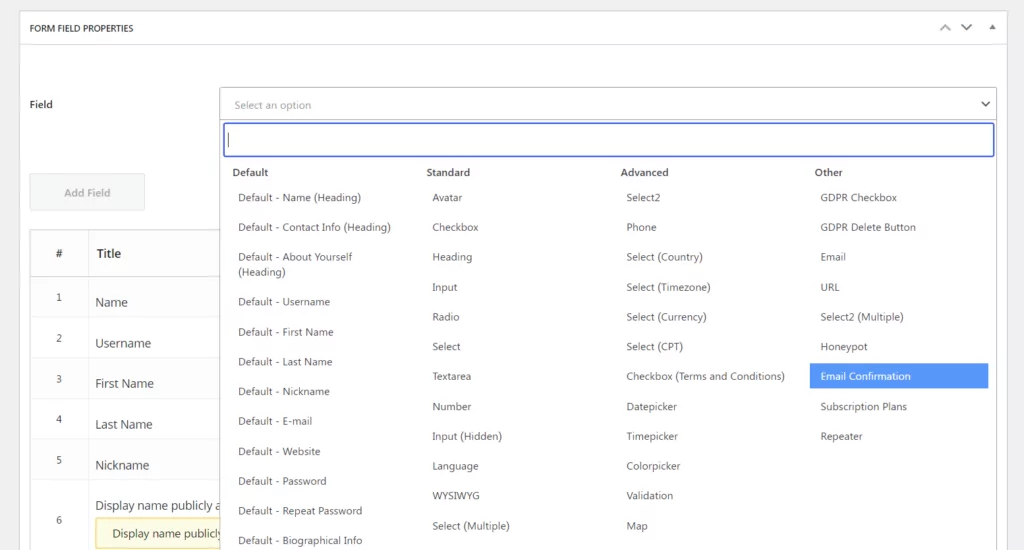Click the Add Field button
This screenshot has width=1024, height=550.
[87, 193]
